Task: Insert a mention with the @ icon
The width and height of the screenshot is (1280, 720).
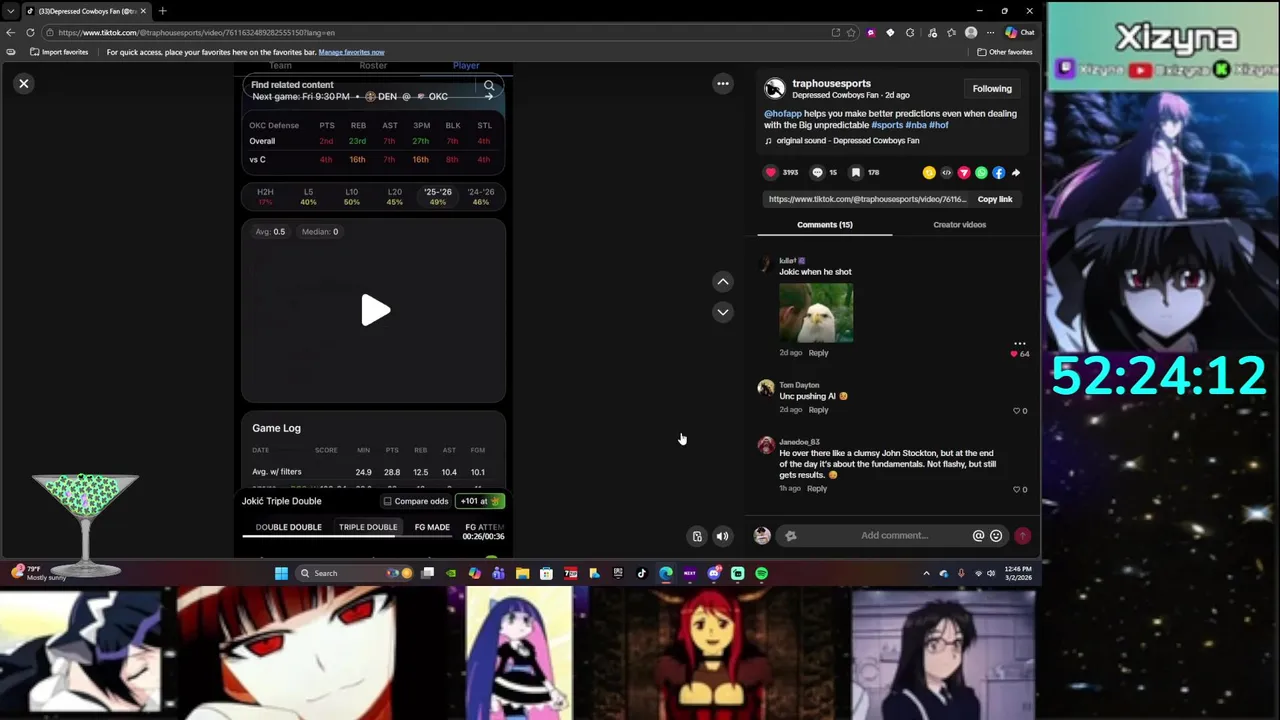Action: (x=978, y=536)
